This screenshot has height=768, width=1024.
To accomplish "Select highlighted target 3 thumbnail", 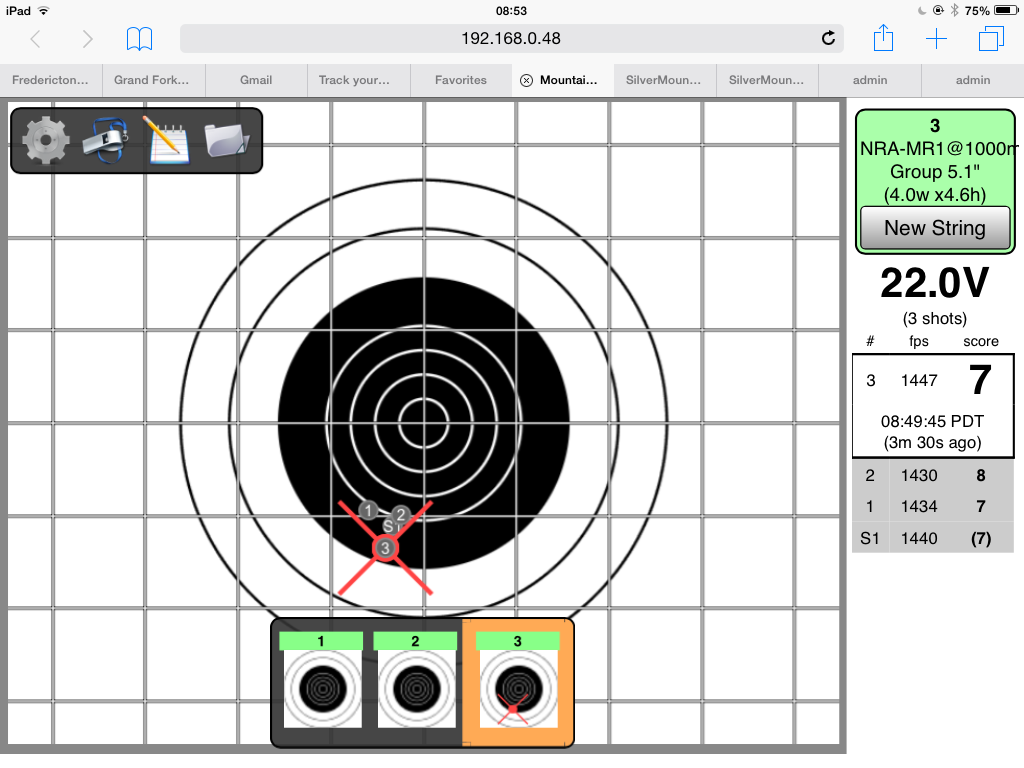I will click(517, 682).
